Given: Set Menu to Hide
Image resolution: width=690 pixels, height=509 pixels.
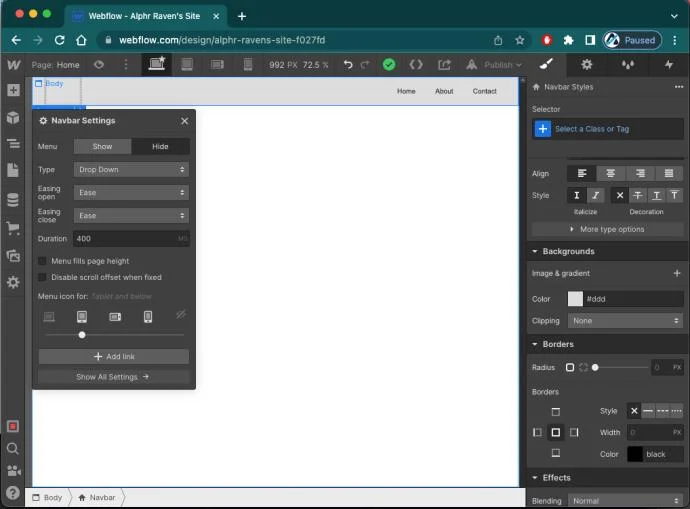Looking at the screenshot, I should click(160, 146).
